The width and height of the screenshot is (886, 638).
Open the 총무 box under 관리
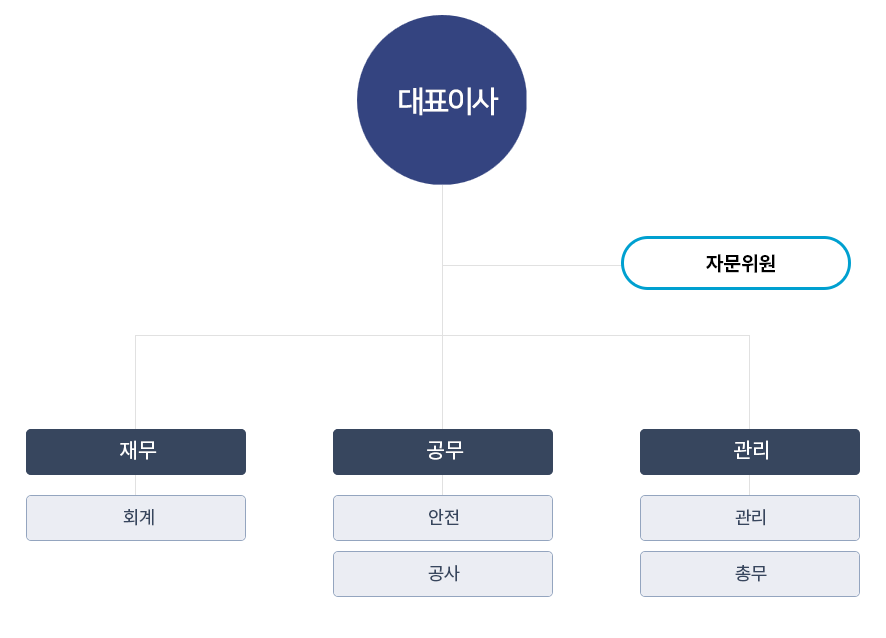(750, 574)
